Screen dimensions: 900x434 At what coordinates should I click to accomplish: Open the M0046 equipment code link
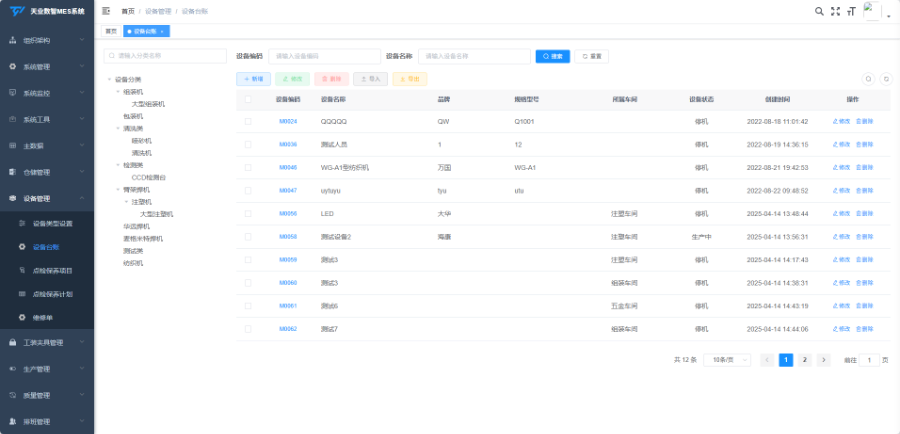(288, 168)
